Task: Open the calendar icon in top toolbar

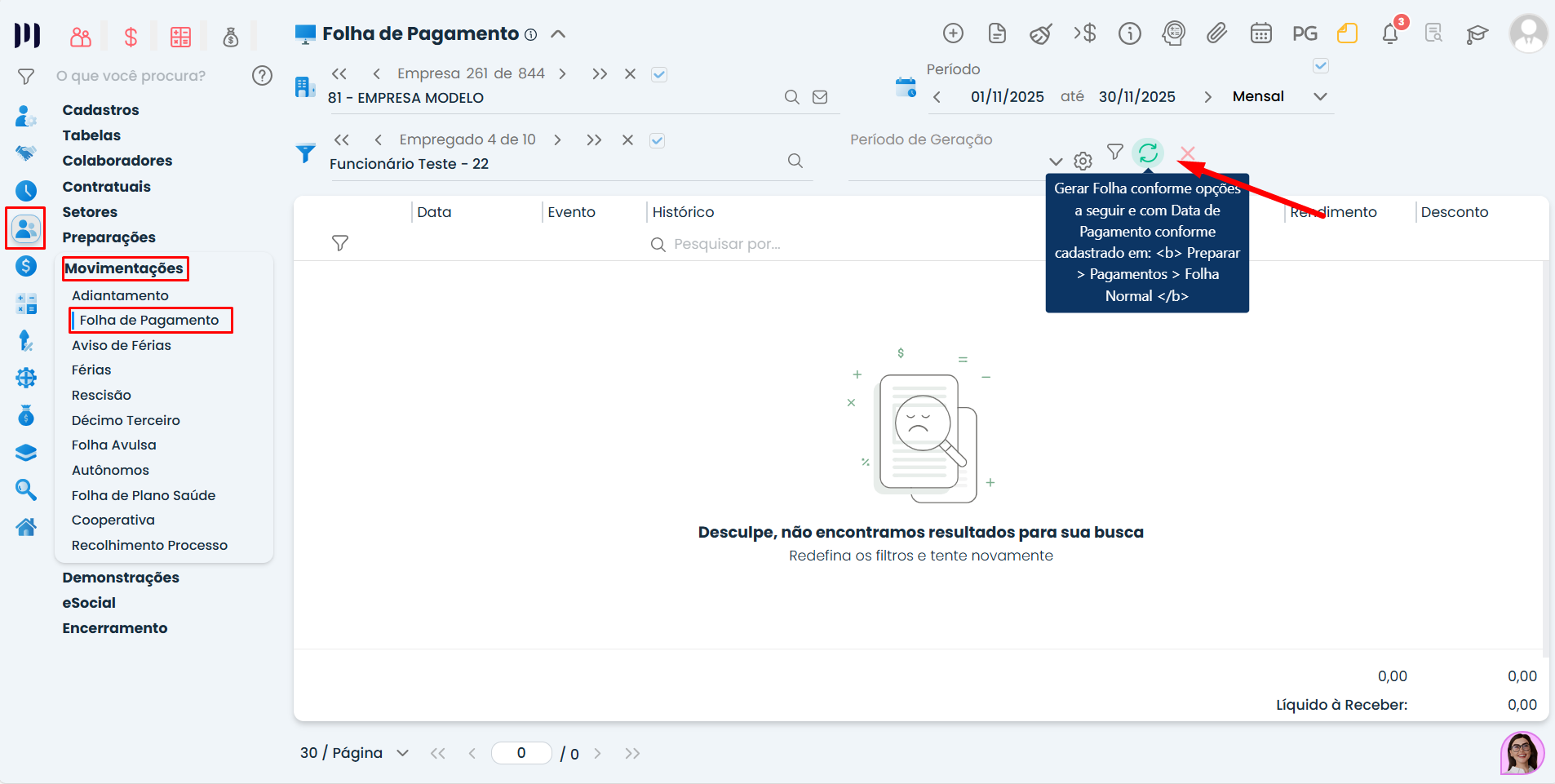Action: click(1260, 33)
